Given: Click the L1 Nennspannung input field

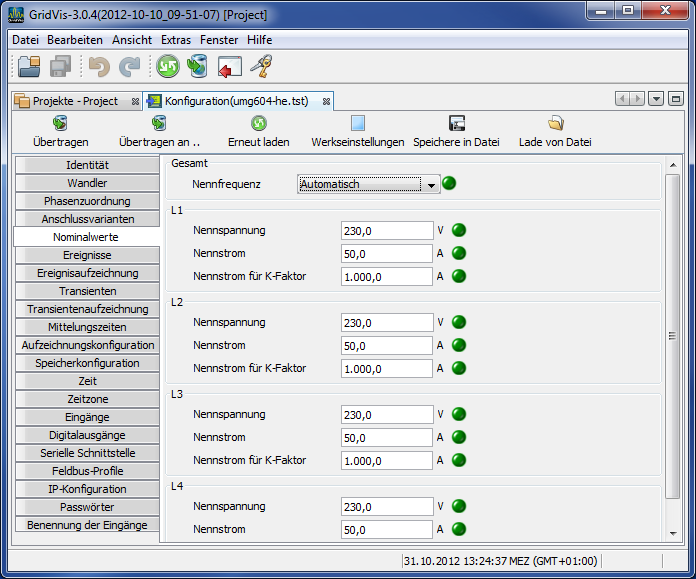Looking at the screenshot, I should 386,231.
